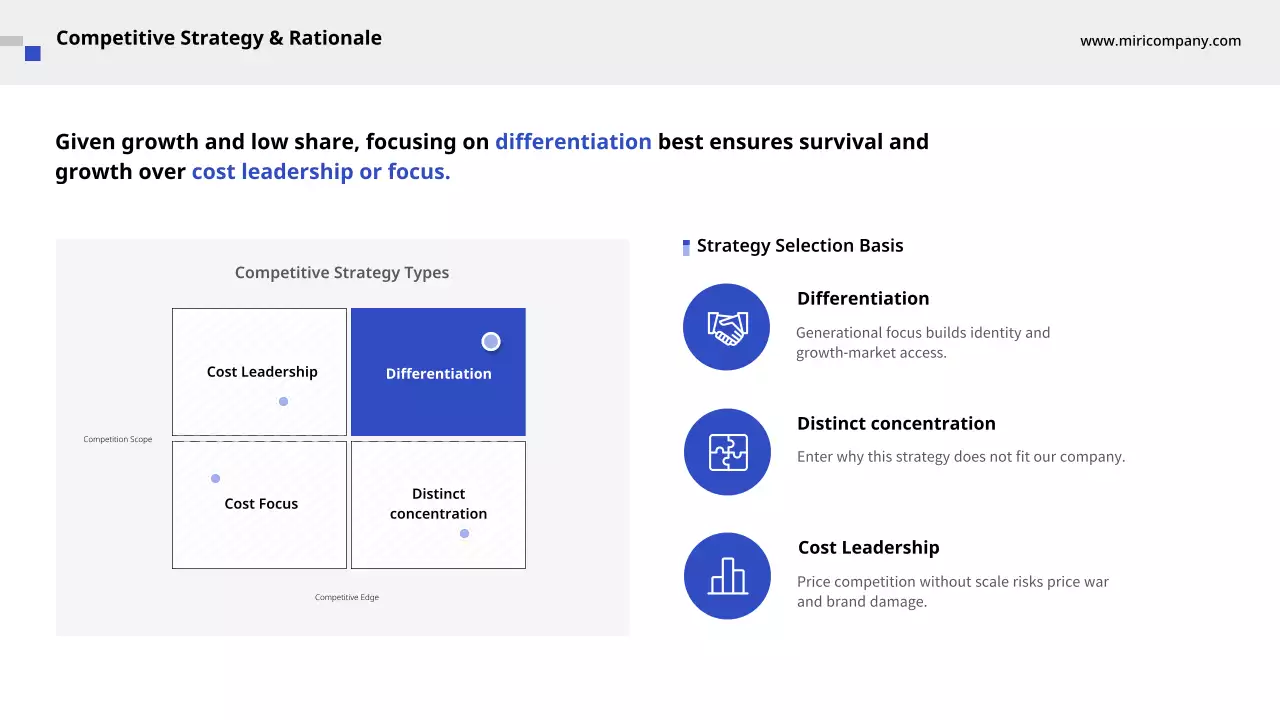Click the "Competitive Edge" axis label
This screenshot has height=720, width=1280.
347,597
